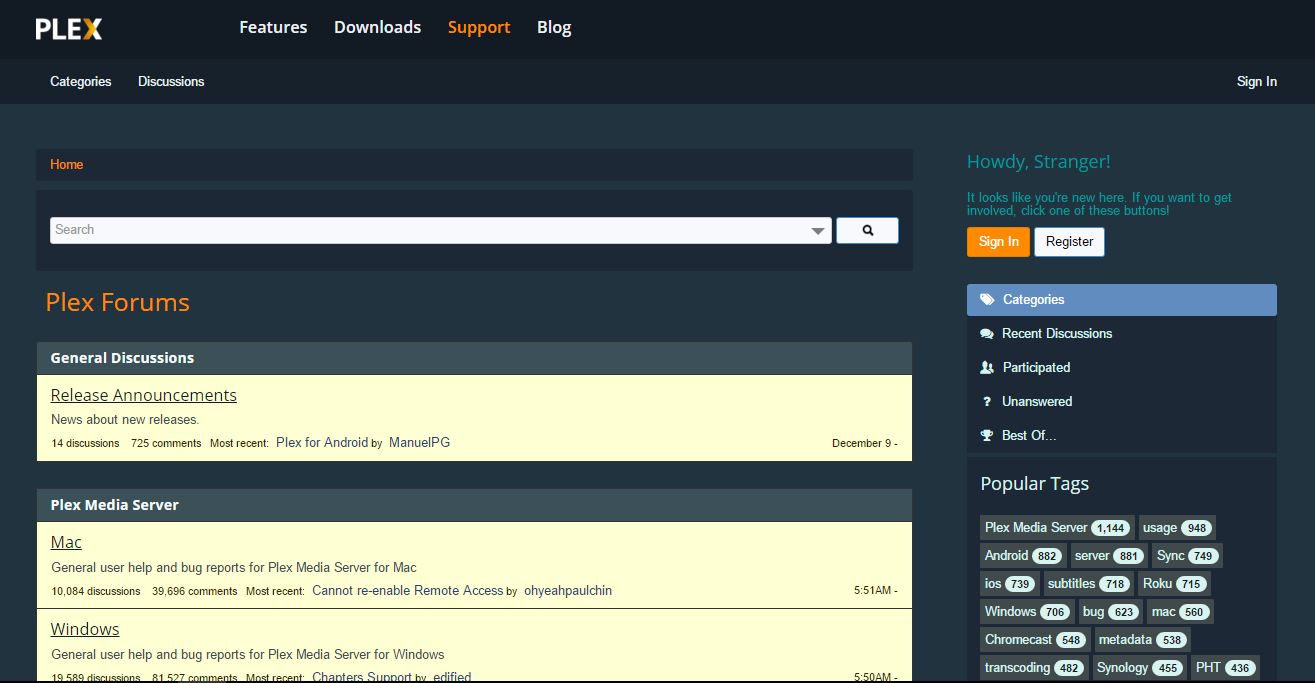Open the Blog page from the navbar

click(553, 27)
